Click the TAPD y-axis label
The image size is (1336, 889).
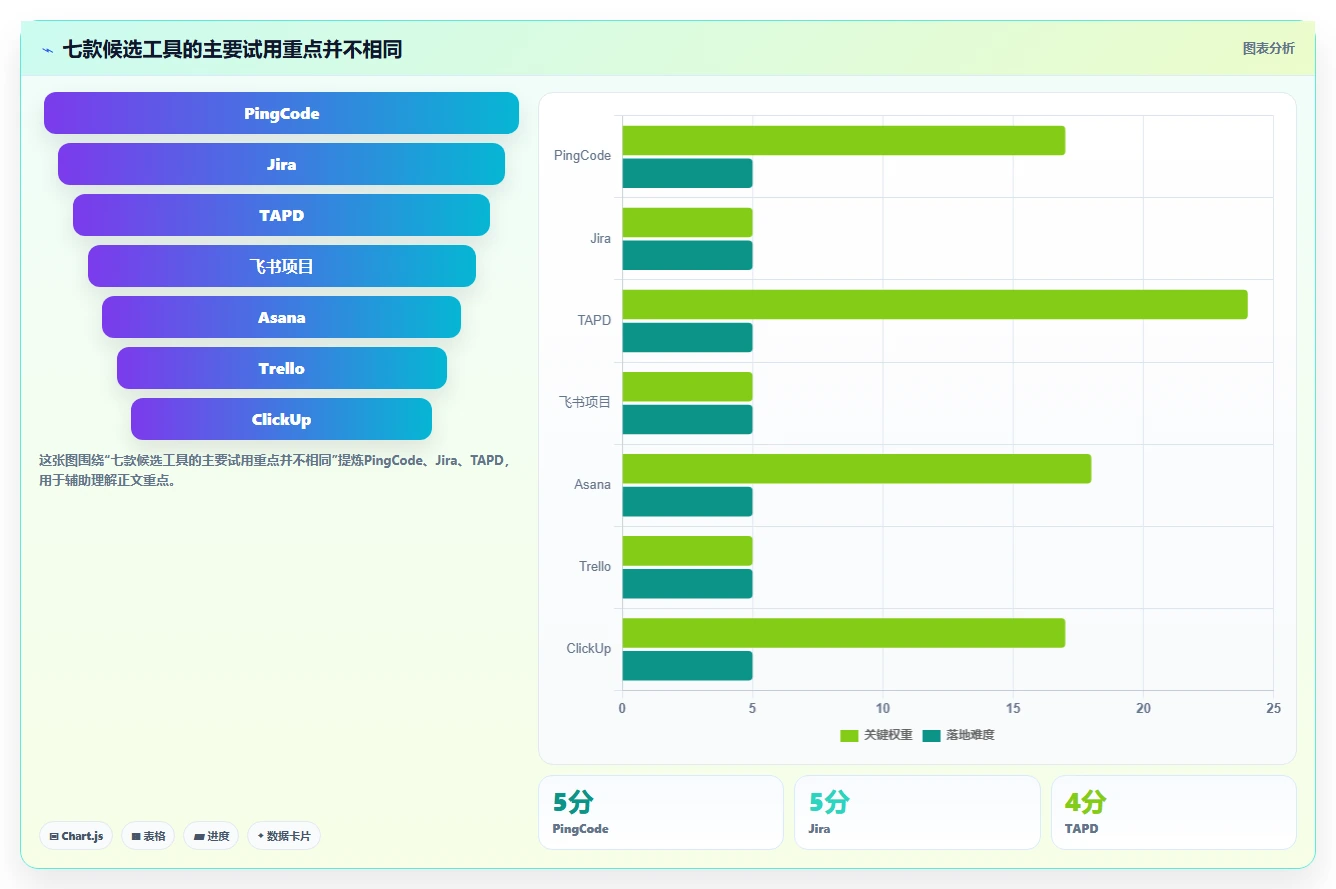(594, 320)
